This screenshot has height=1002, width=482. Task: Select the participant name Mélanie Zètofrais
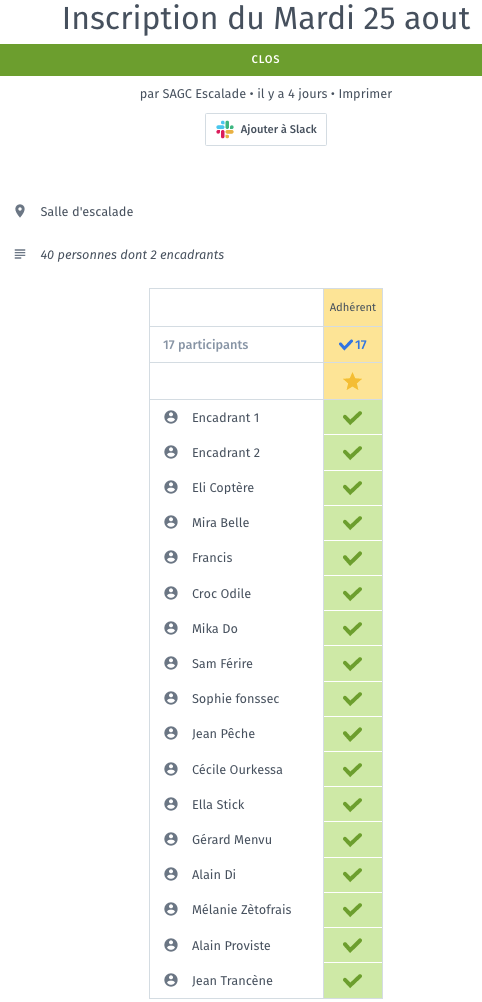(242, 909)
